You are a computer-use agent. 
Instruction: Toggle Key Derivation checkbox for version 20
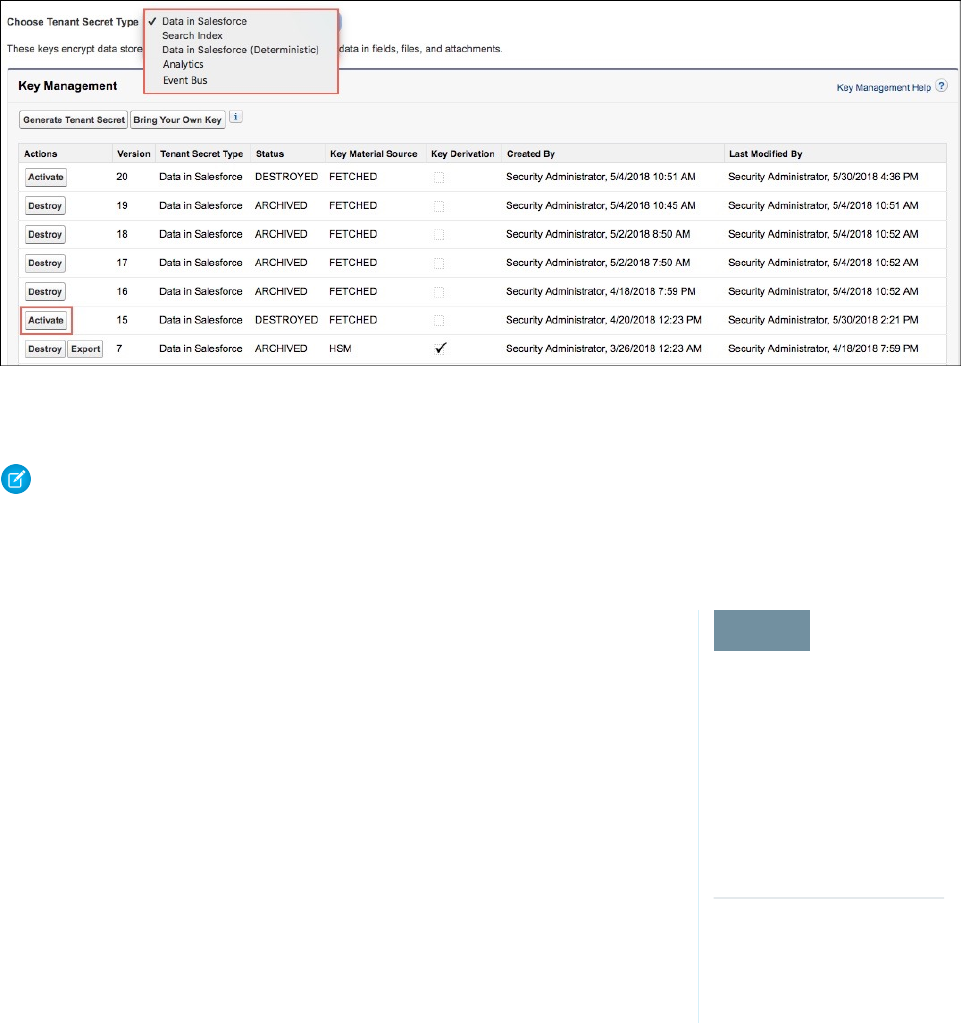(439, 177)
